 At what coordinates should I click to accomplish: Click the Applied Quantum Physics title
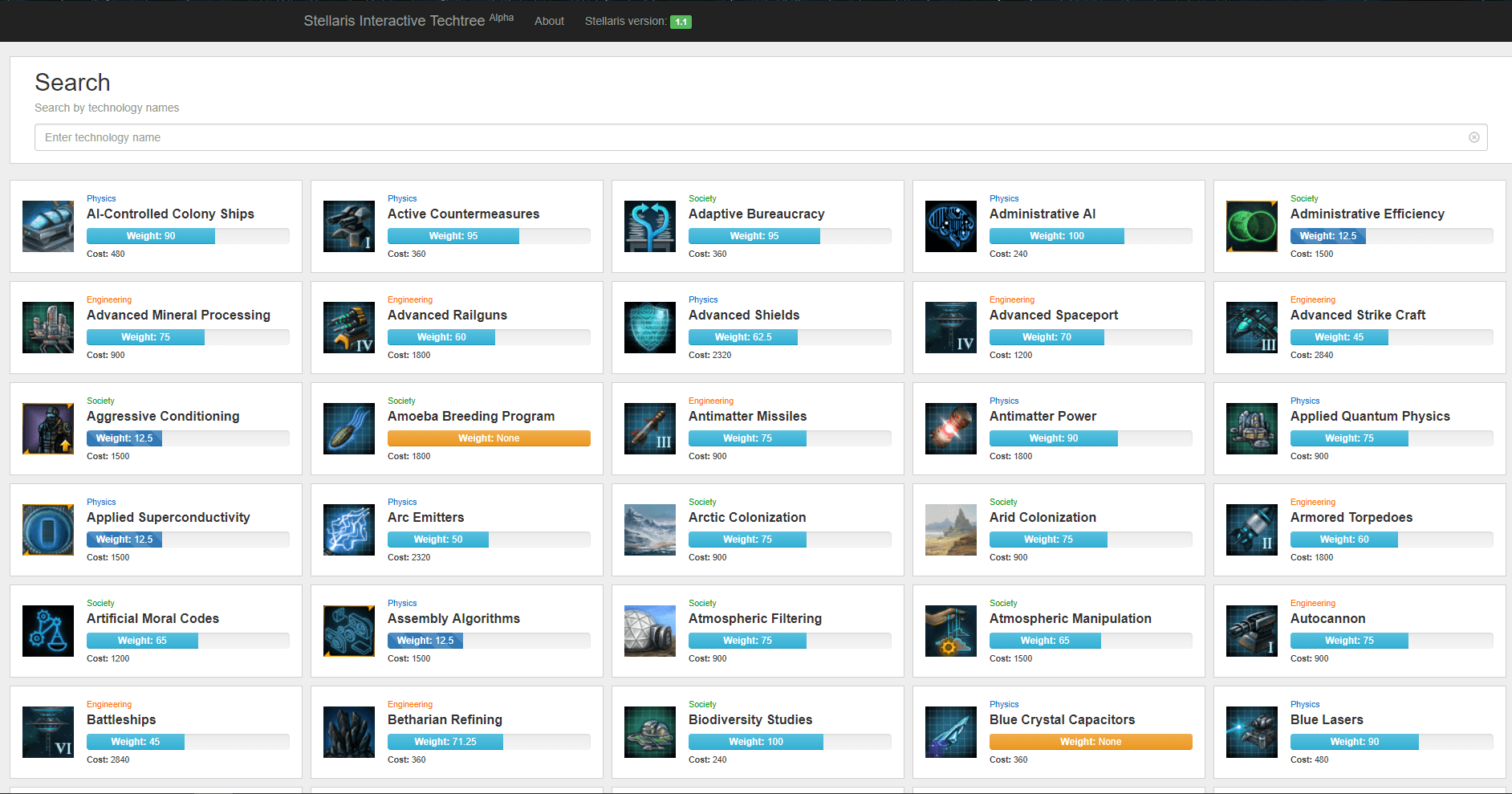pyautogui.click(x=1370, y=417)
